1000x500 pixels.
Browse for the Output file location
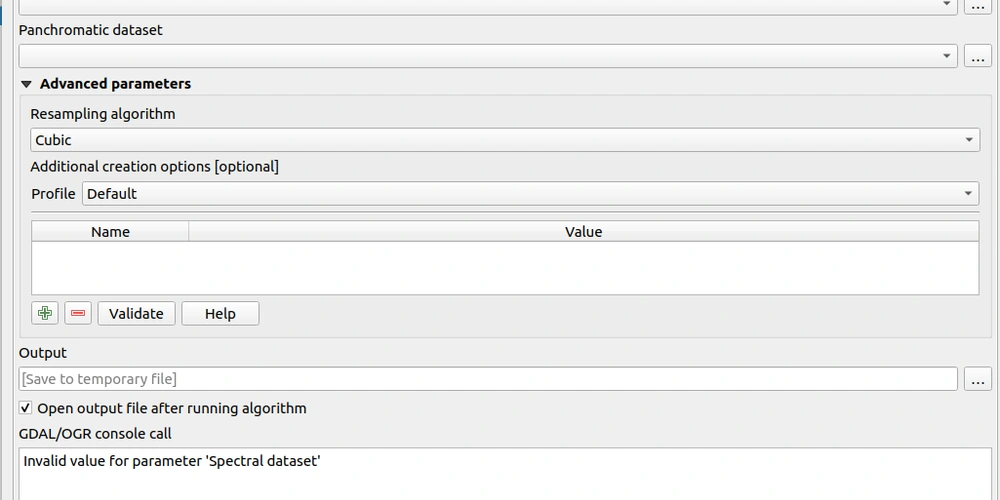[977, 379]
